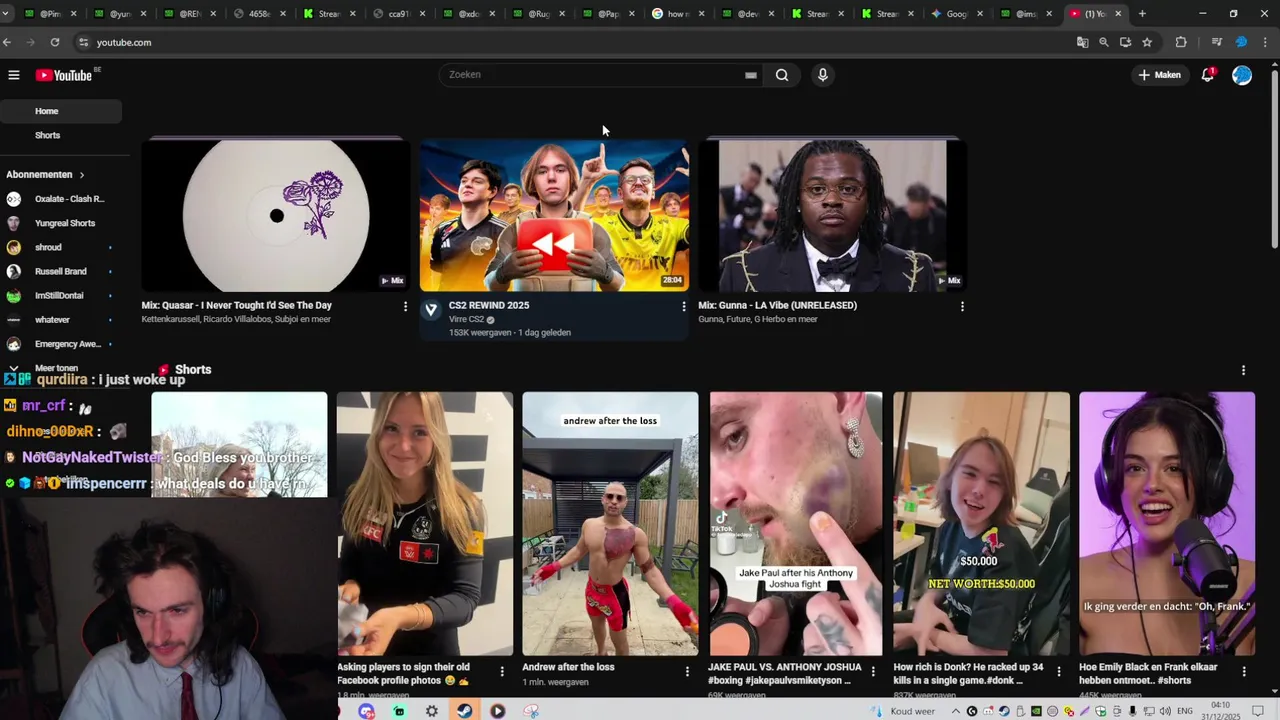Show hidden system tray icons

click(956, 711)
